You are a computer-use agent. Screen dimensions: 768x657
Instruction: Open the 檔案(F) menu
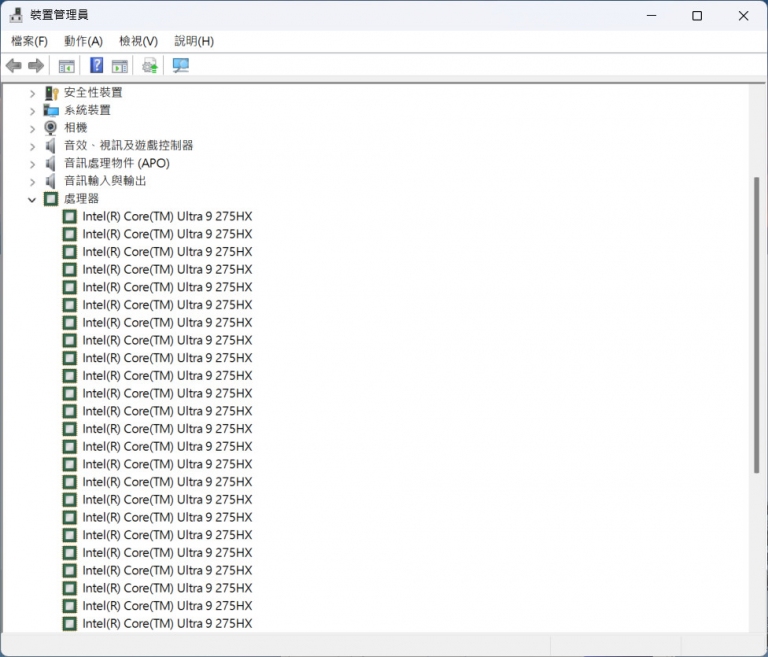[29, 41]
